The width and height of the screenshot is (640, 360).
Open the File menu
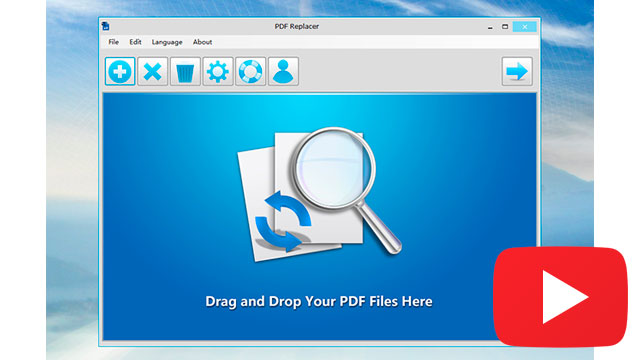pos(113,42)
